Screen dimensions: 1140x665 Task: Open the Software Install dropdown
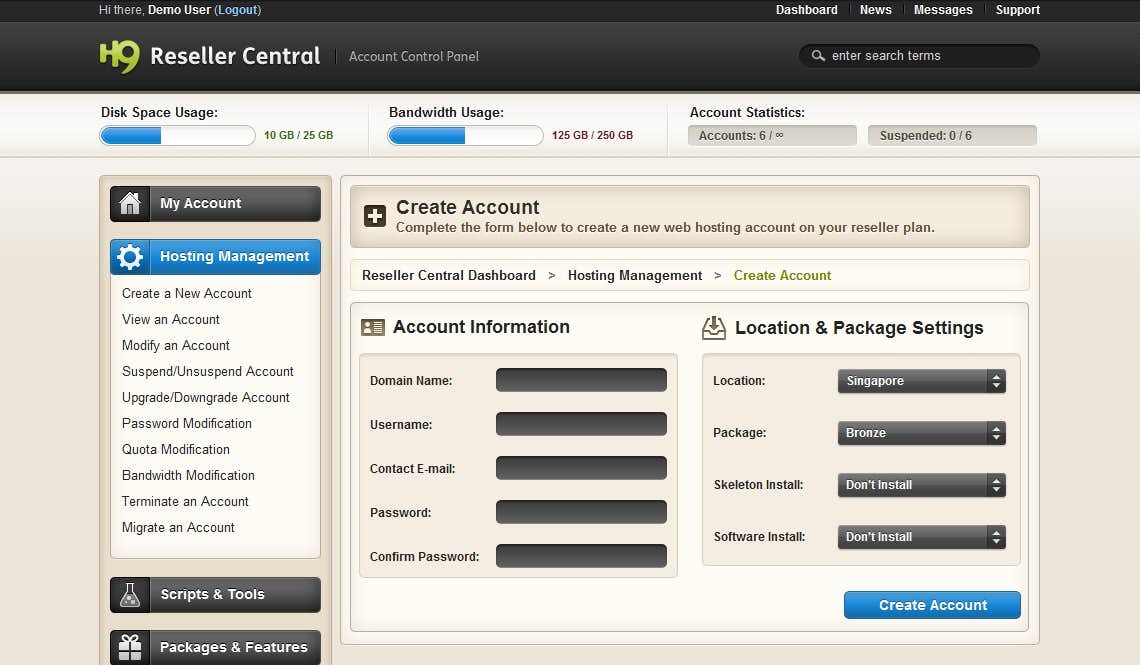[x=921, y=537]
